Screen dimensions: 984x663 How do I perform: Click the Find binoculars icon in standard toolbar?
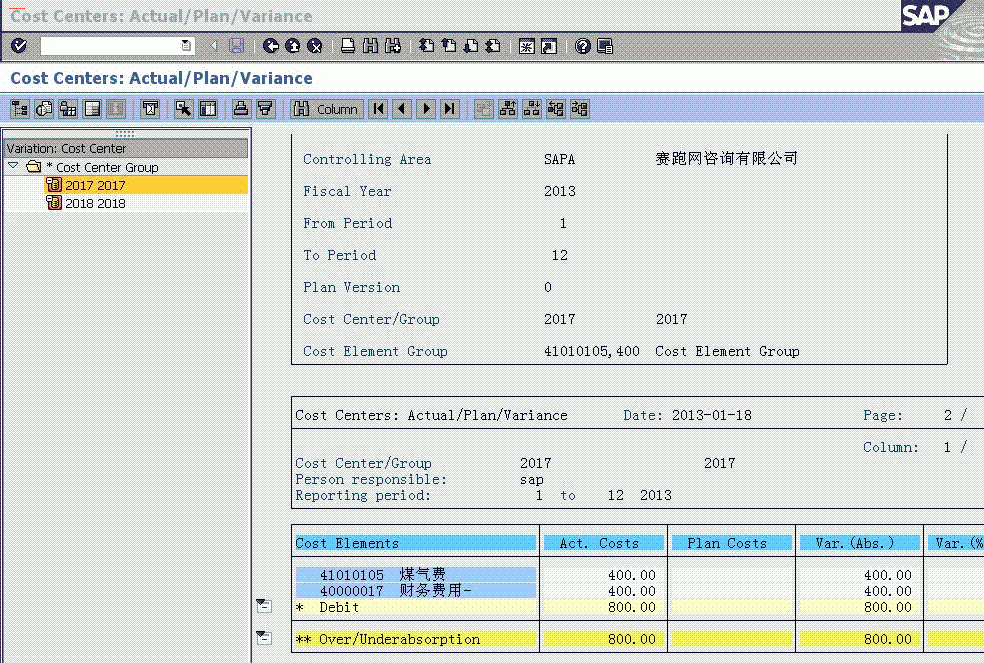pyautogui.click(x=370, y=46)
